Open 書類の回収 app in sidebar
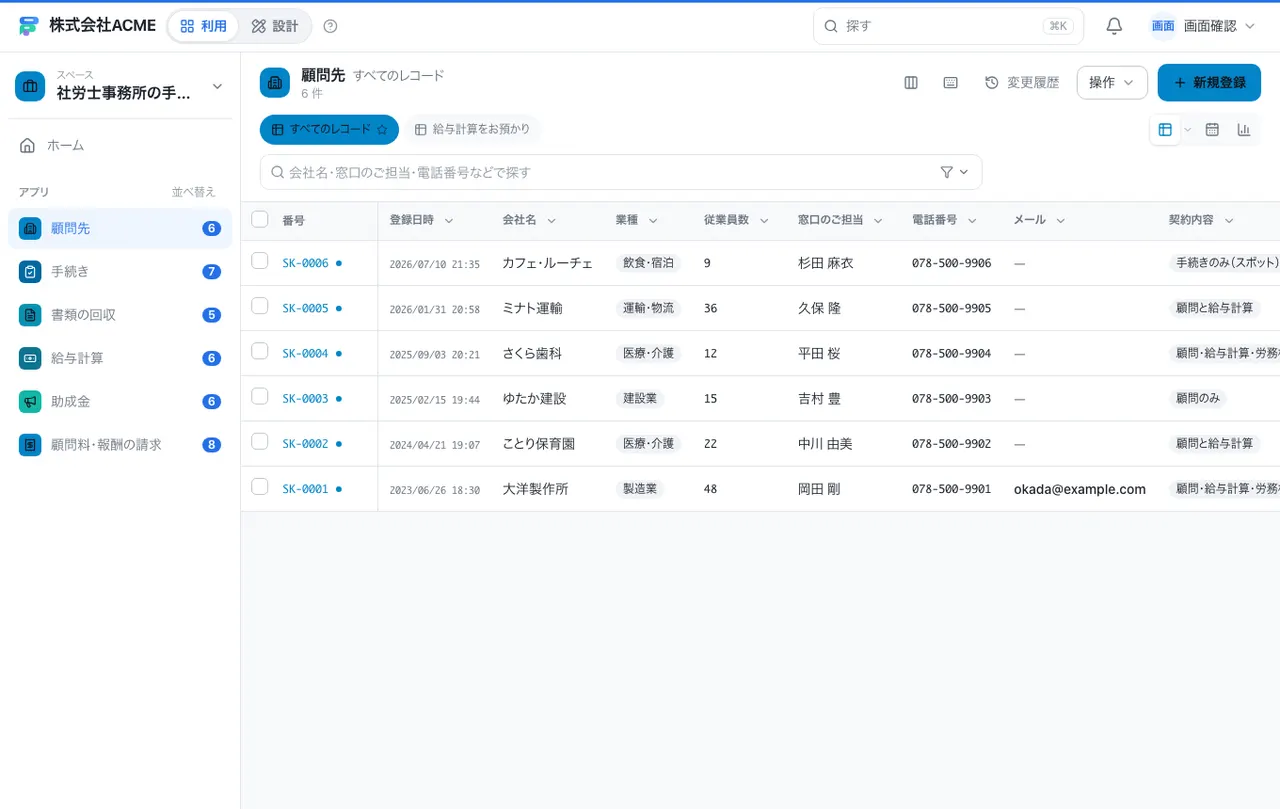1280x809 pixels. pos(120,315)
